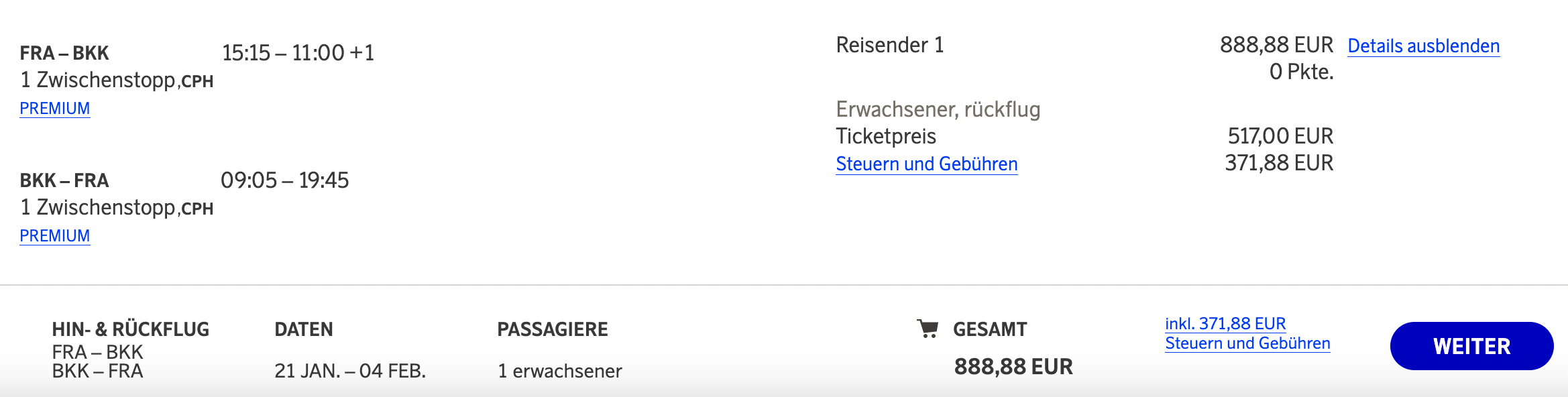Click the GESAMT label
Viewport: 1568px width, 397px height.
(x=989, y=329)
